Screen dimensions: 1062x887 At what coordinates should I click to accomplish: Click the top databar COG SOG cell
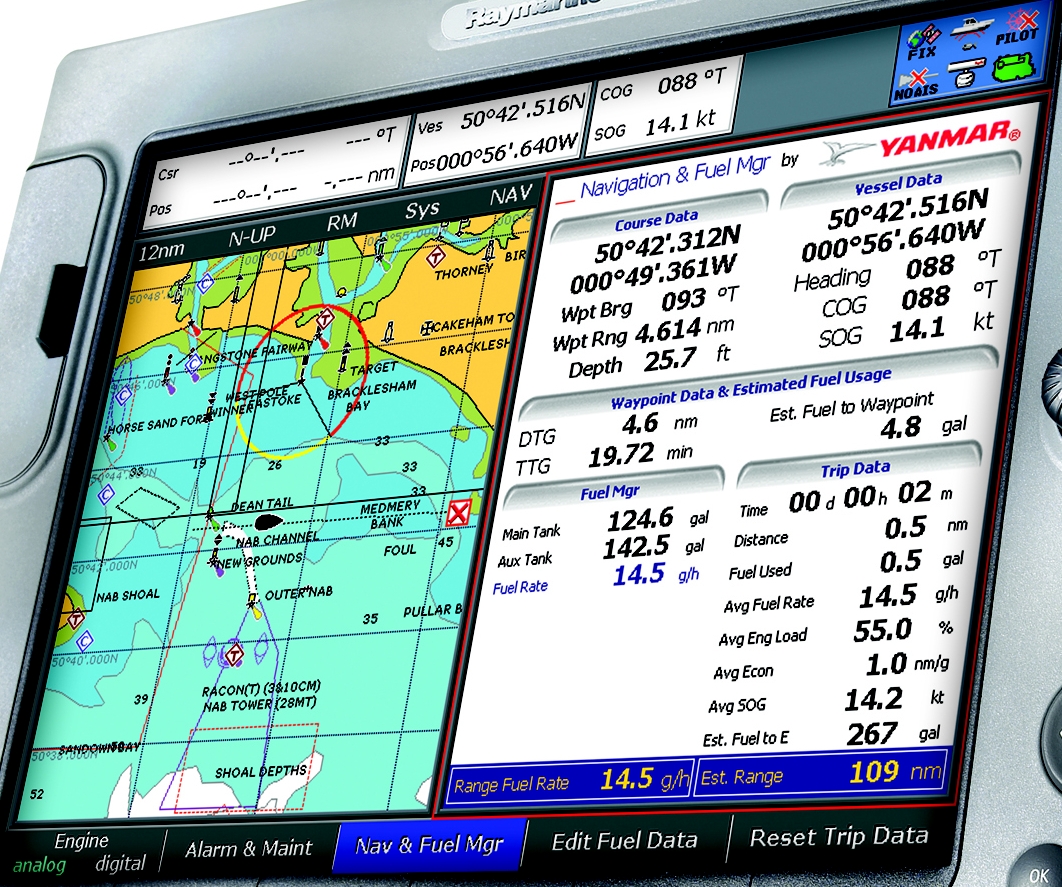[x=662, y=104]
